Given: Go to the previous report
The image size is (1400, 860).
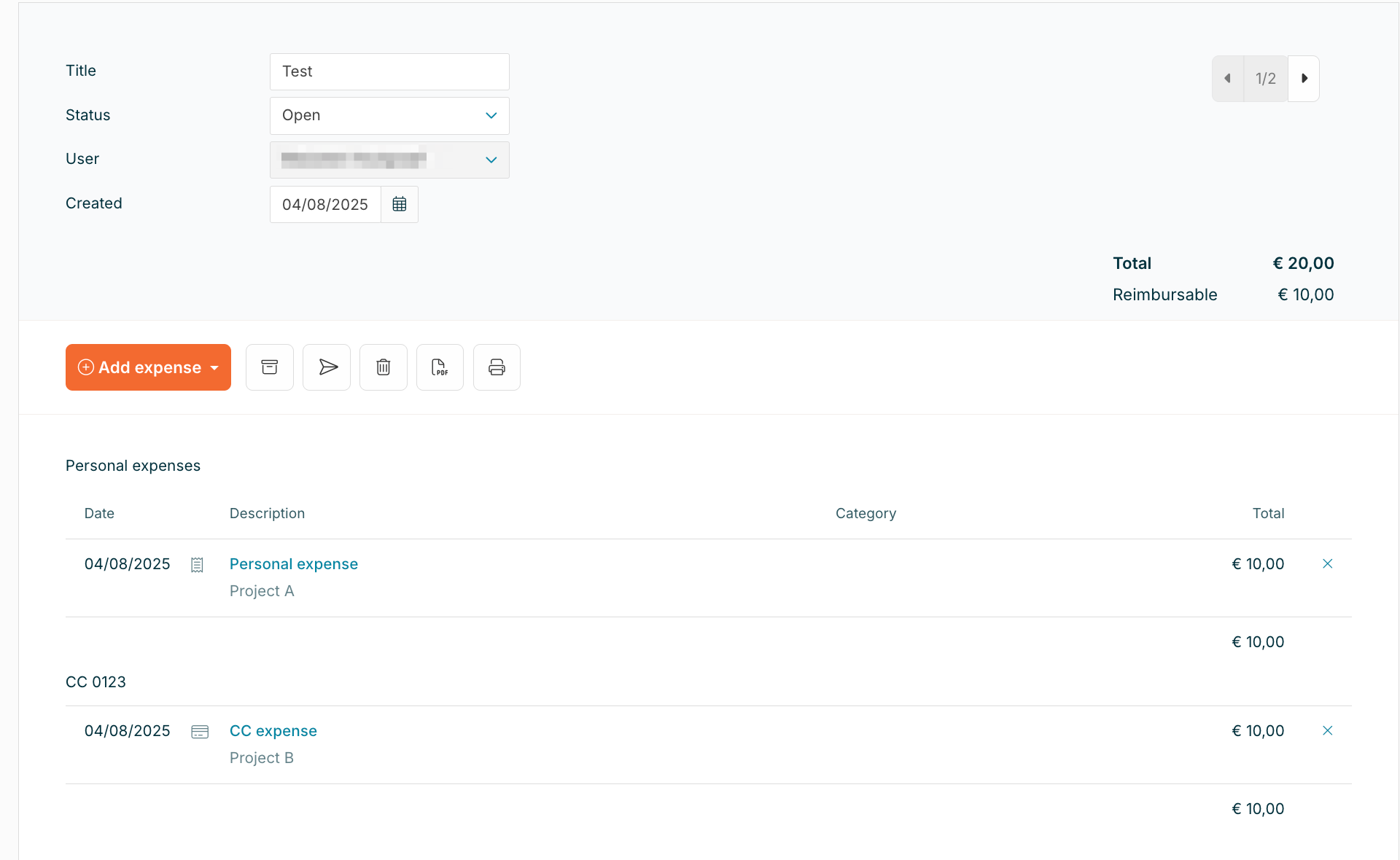Looking at the screenshot, I should (x=1228, y=79).
